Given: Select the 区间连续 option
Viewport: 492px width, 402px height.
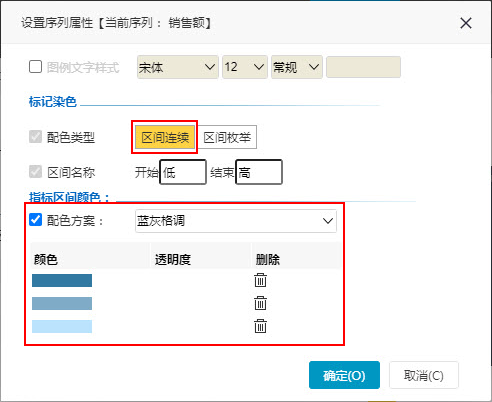Looking at the screenshot, I should pos(165,137).
